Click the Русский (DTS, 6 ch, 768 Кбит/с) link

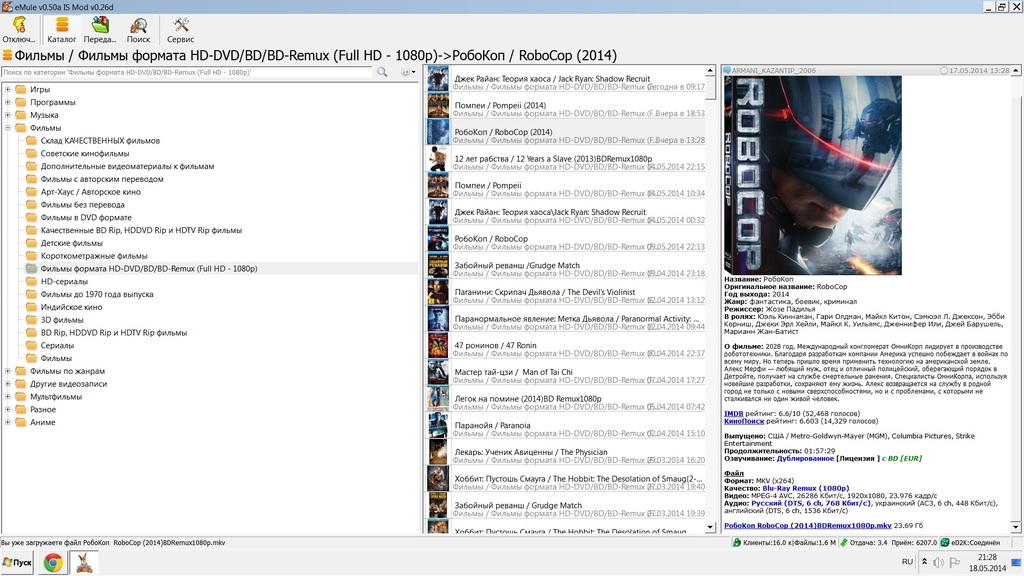click(811, 504)
